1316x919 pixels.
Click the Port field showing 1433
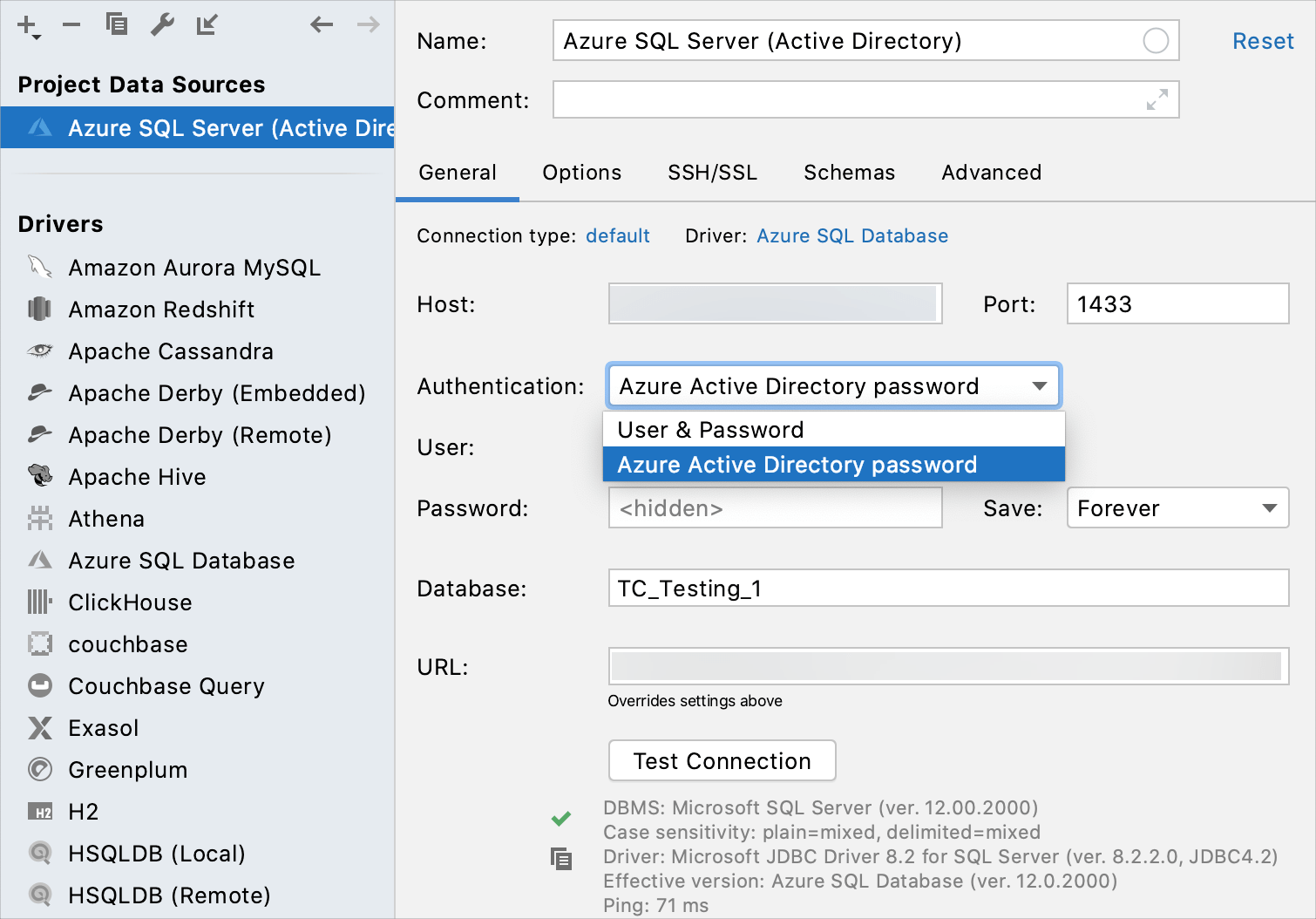(x=1177, y=303)
